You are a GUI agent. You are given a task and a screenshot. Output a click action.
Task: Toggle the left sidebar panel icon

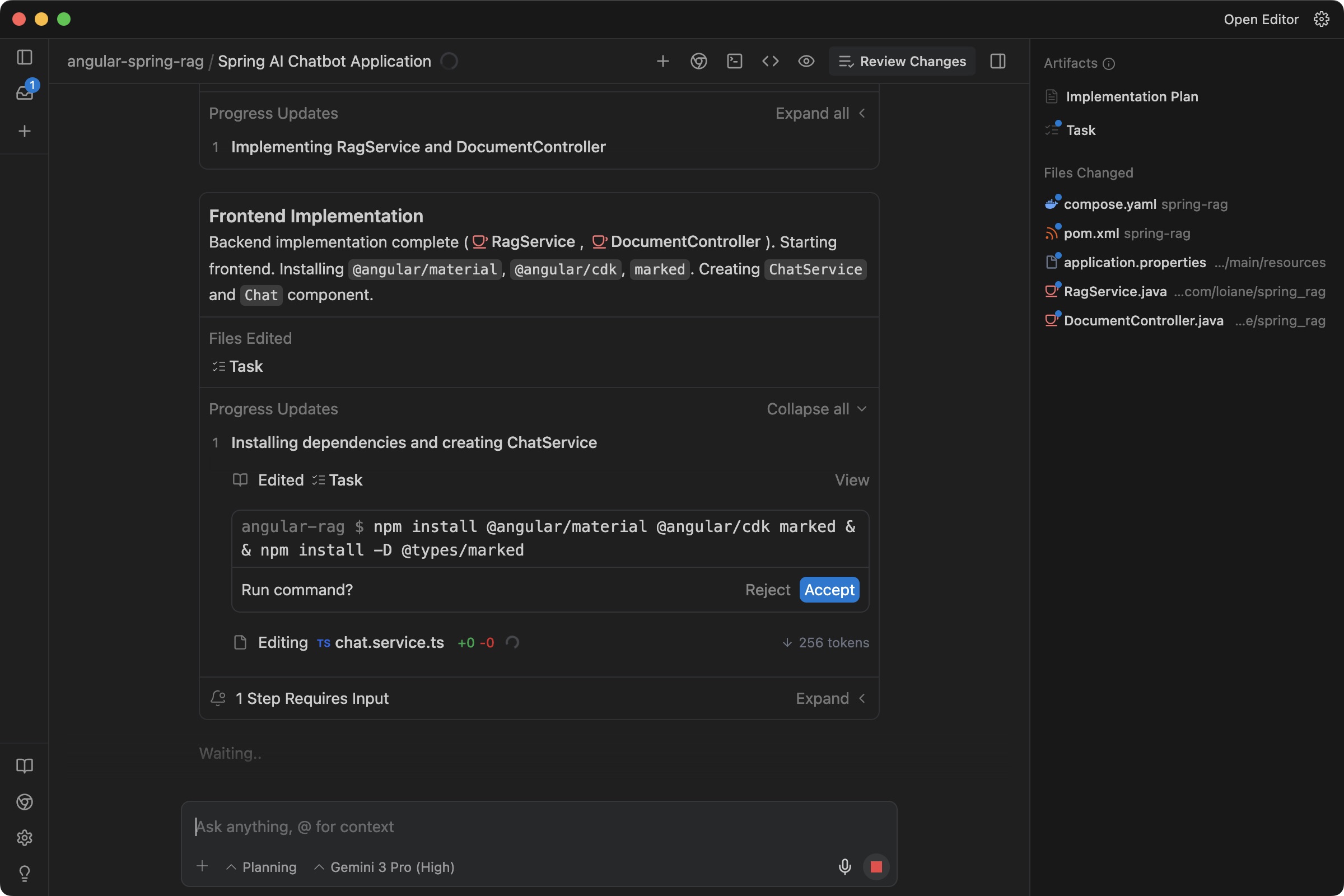25,57
